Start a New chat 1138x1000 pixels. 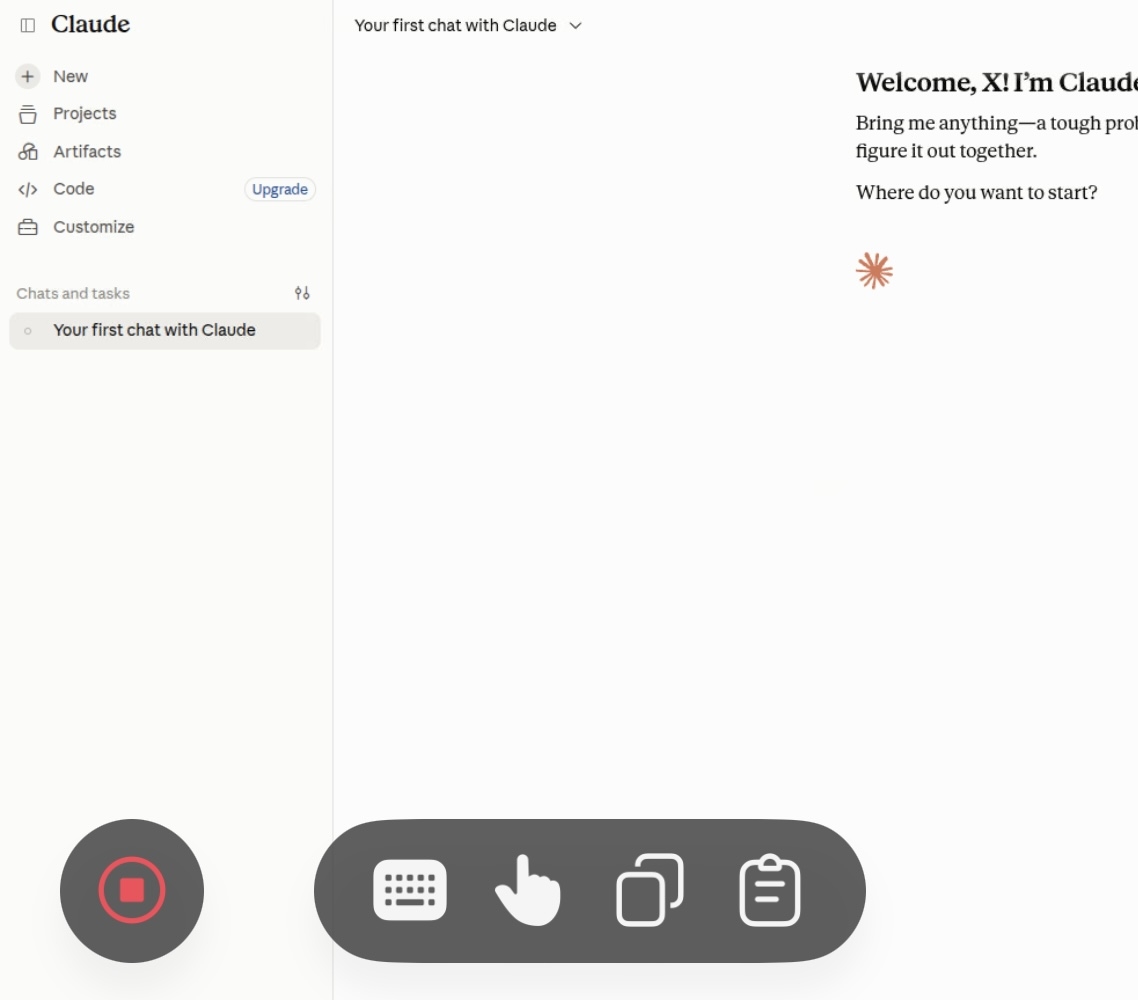tap(70, 76)
